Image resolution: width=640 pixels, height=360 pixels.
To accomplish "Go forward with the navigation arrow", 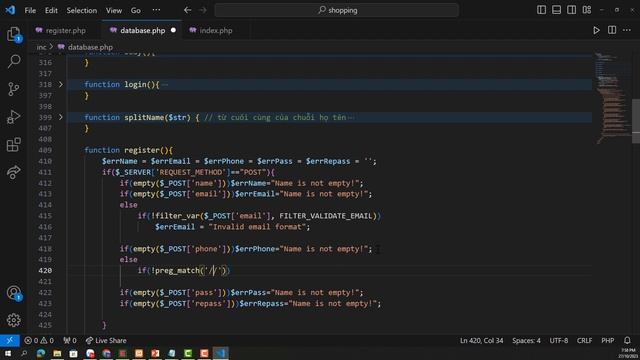I will click(x=203, y=10).
